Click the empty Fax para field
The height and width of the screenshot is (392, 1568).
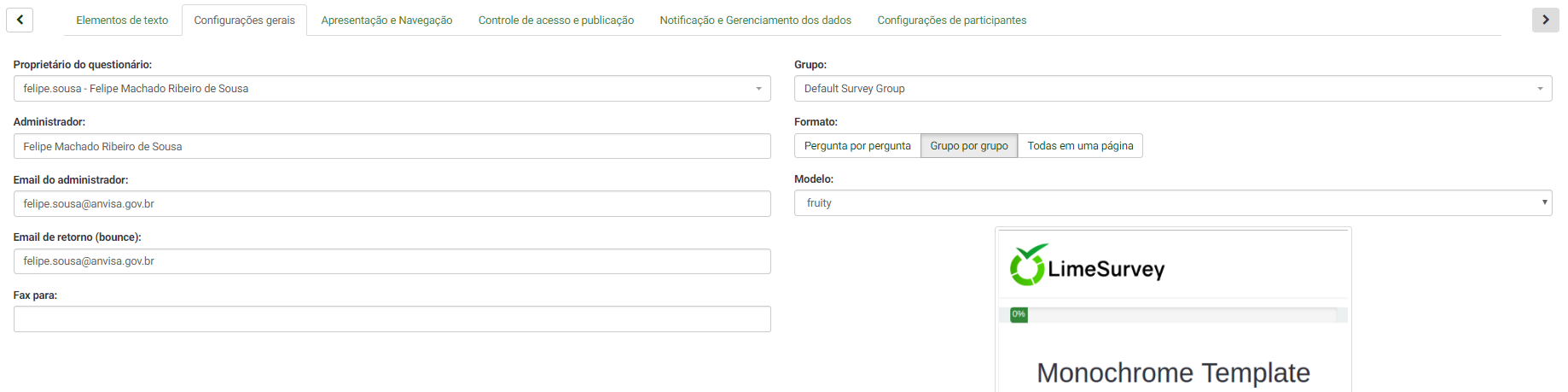click(x=392, y=319)
